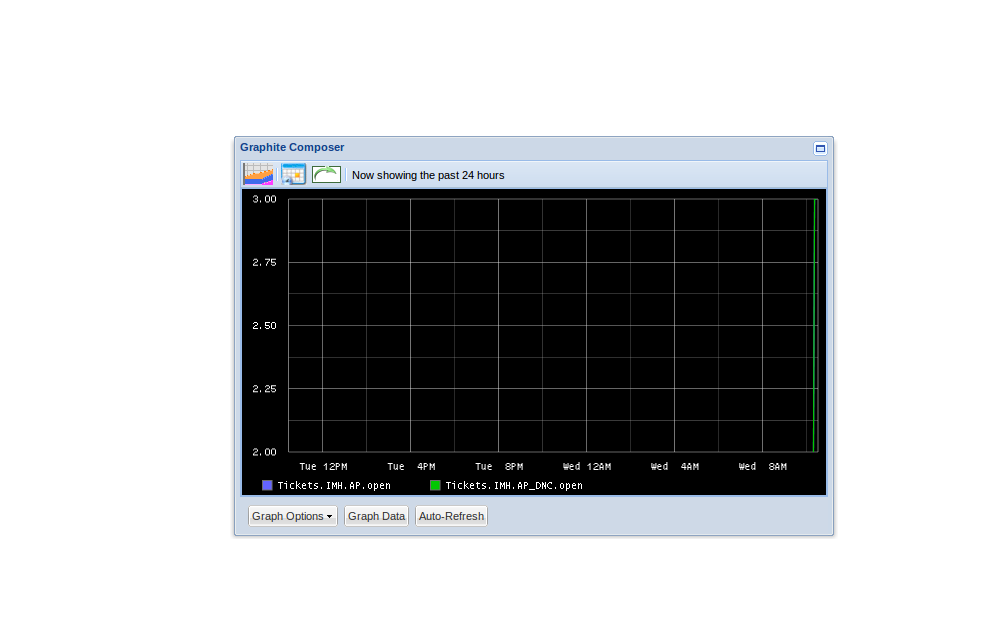Click the green vertical line on graph

(x=816, y=325)
